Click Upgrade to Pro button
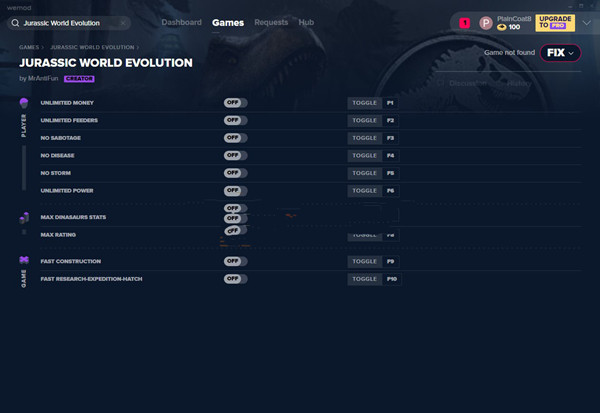This screenshot has width=600, height=413. pyautogui.click(x=555, y=23)
